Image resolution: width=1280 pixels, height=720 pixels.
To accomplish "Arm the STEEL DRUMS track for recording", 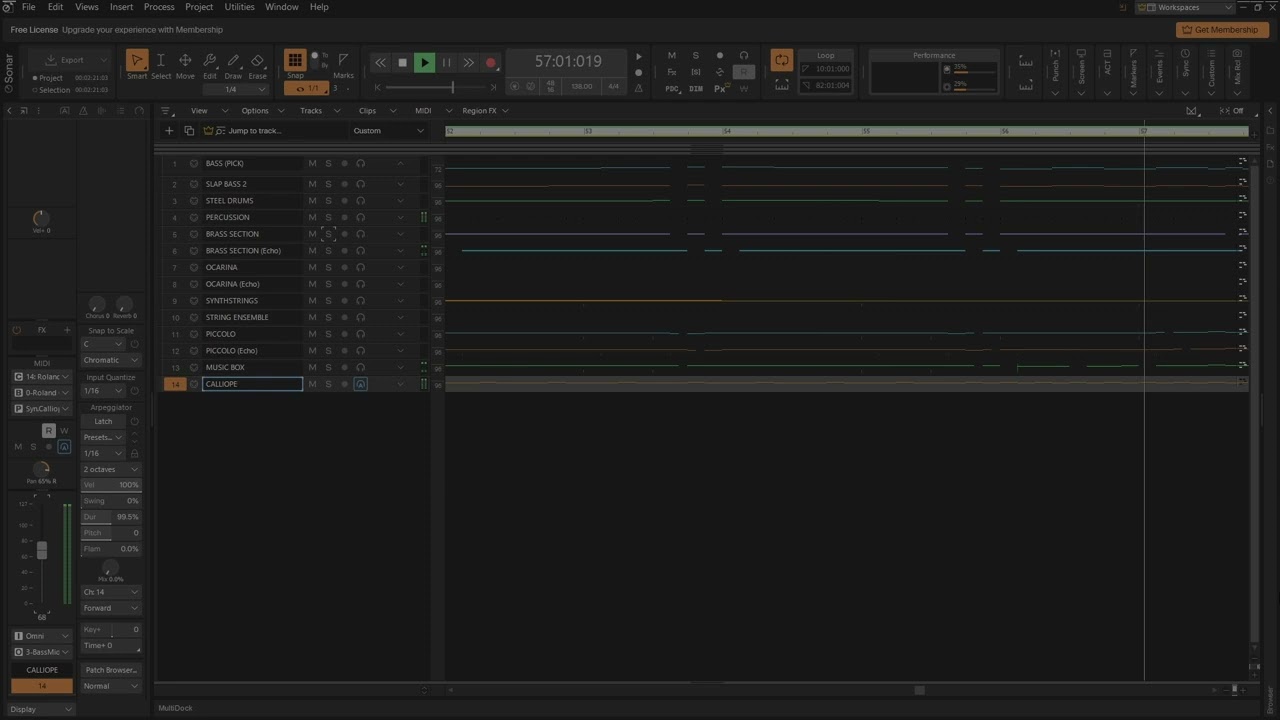I will [344, 201].
